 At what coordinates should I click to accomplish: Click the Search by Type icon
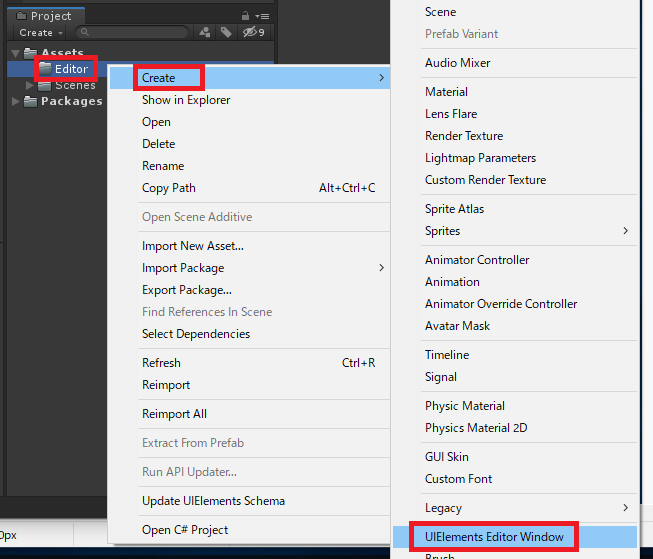(x=204, y=32)
